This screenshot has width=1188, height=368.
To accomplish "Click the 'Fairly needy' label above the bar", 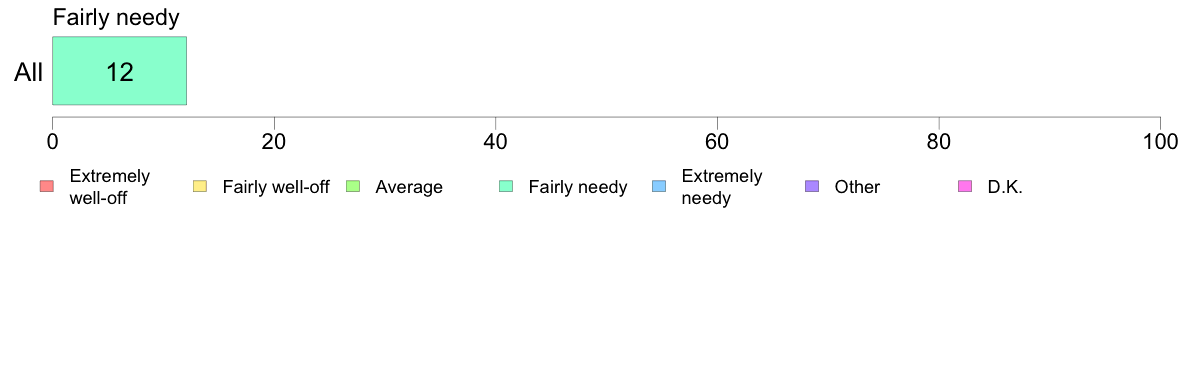I will tap(116, 18).
